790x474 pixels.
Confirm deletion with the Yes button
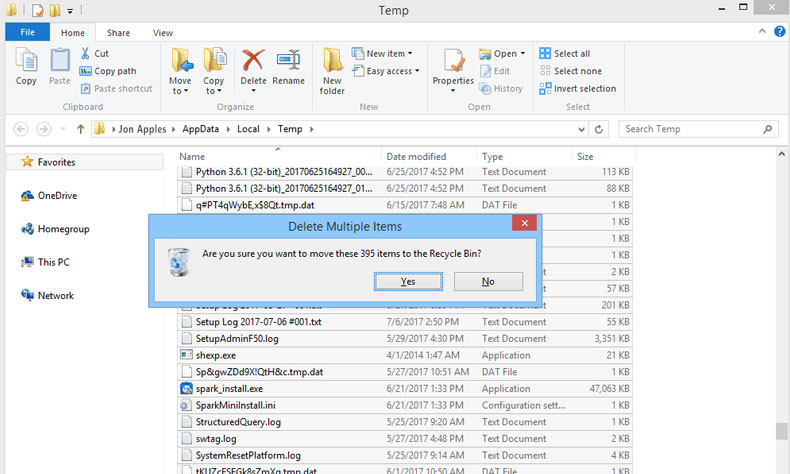click(408, 282)
